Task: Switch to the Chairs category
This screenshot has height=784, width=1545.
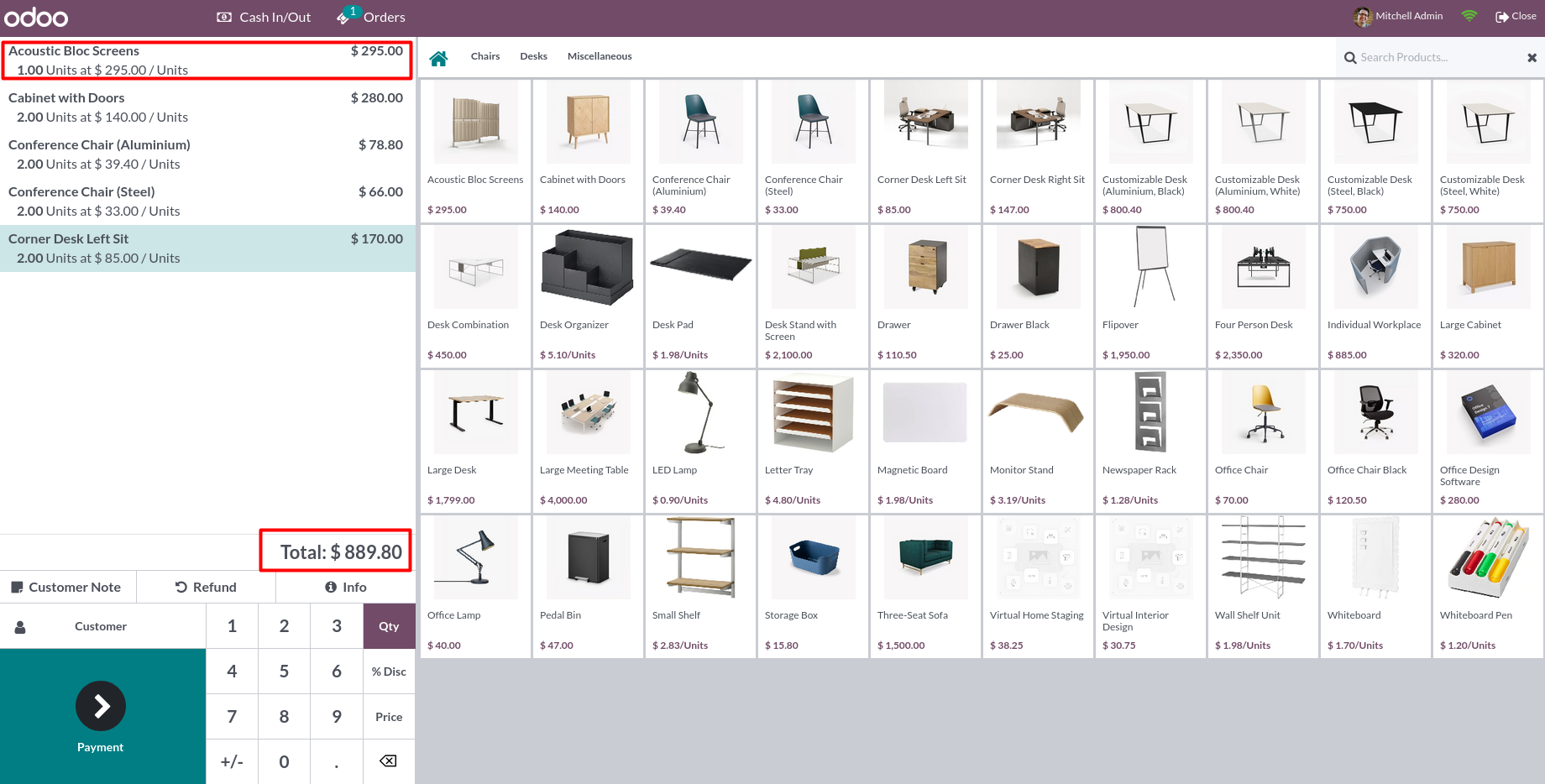Action: [485, 56]
